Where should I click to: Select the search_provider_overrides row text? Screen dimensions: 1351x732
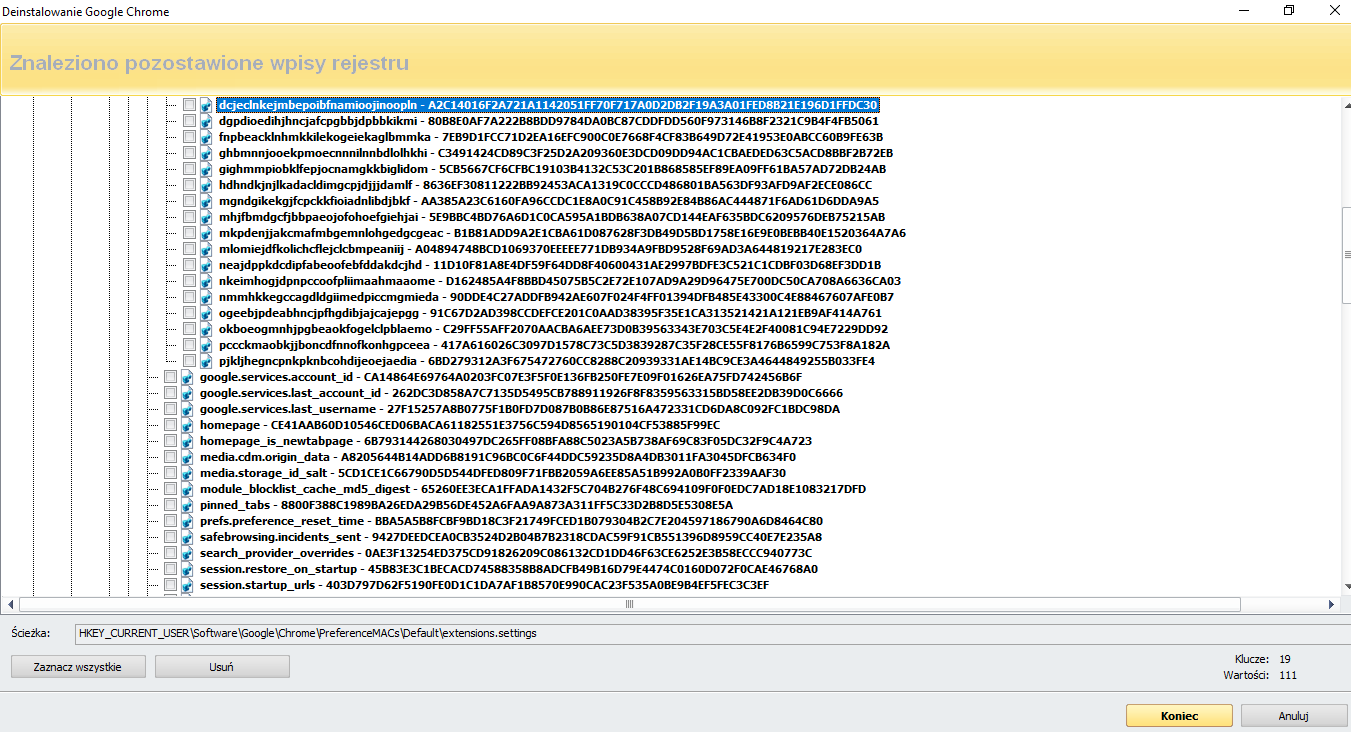[506, 553]
